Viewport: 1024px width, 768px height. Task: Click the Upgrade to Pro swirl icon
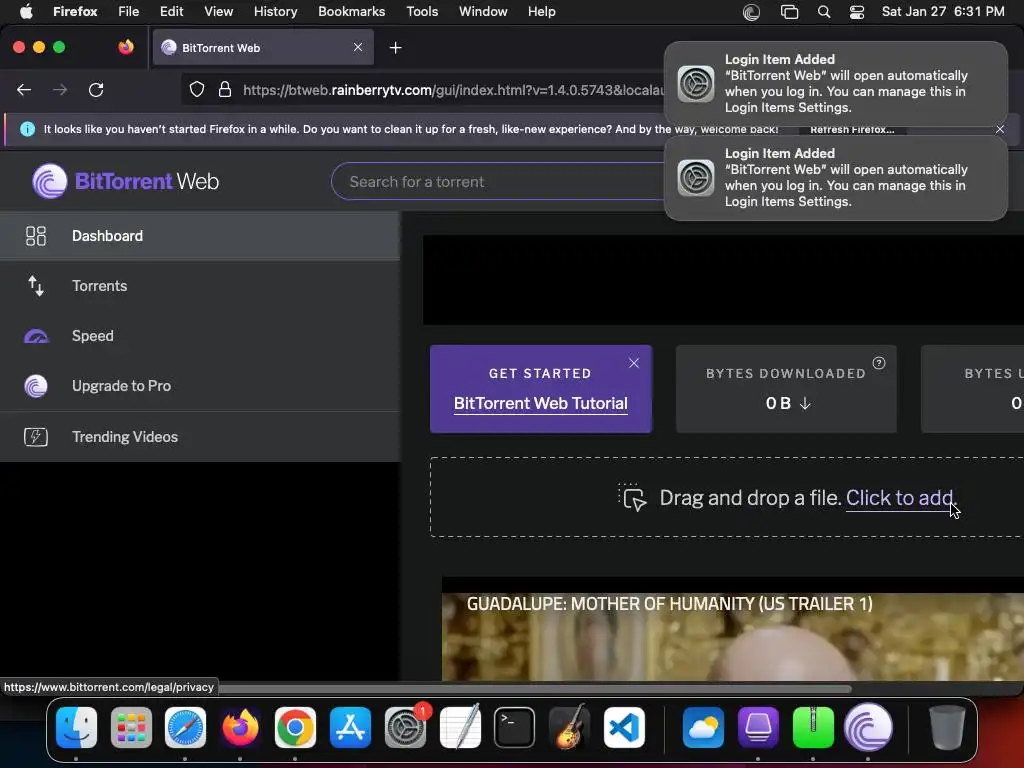tap(36, 386)
